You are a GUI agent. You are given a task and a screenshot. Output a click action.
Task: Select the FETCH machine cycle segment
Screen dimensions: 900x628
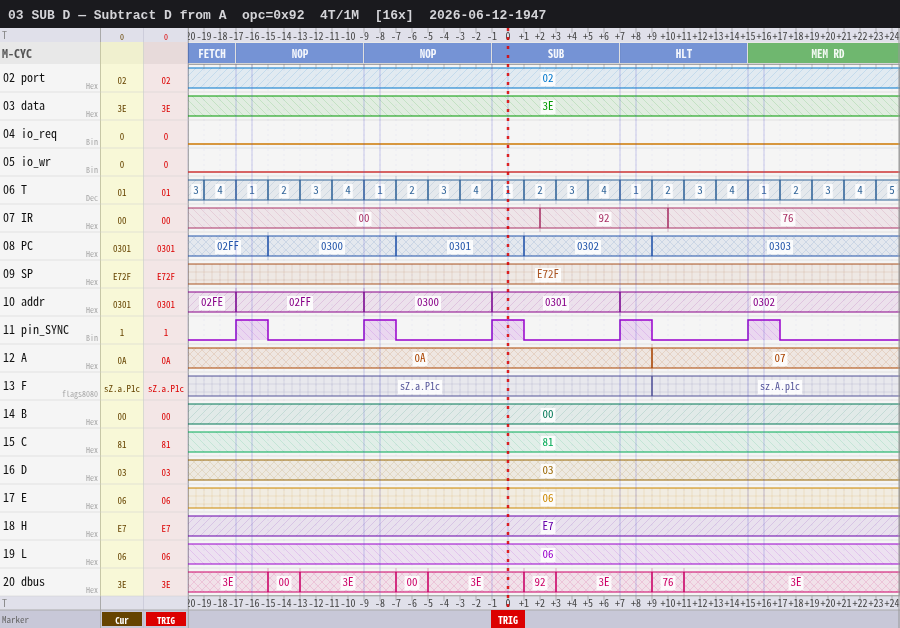point(212,54)
